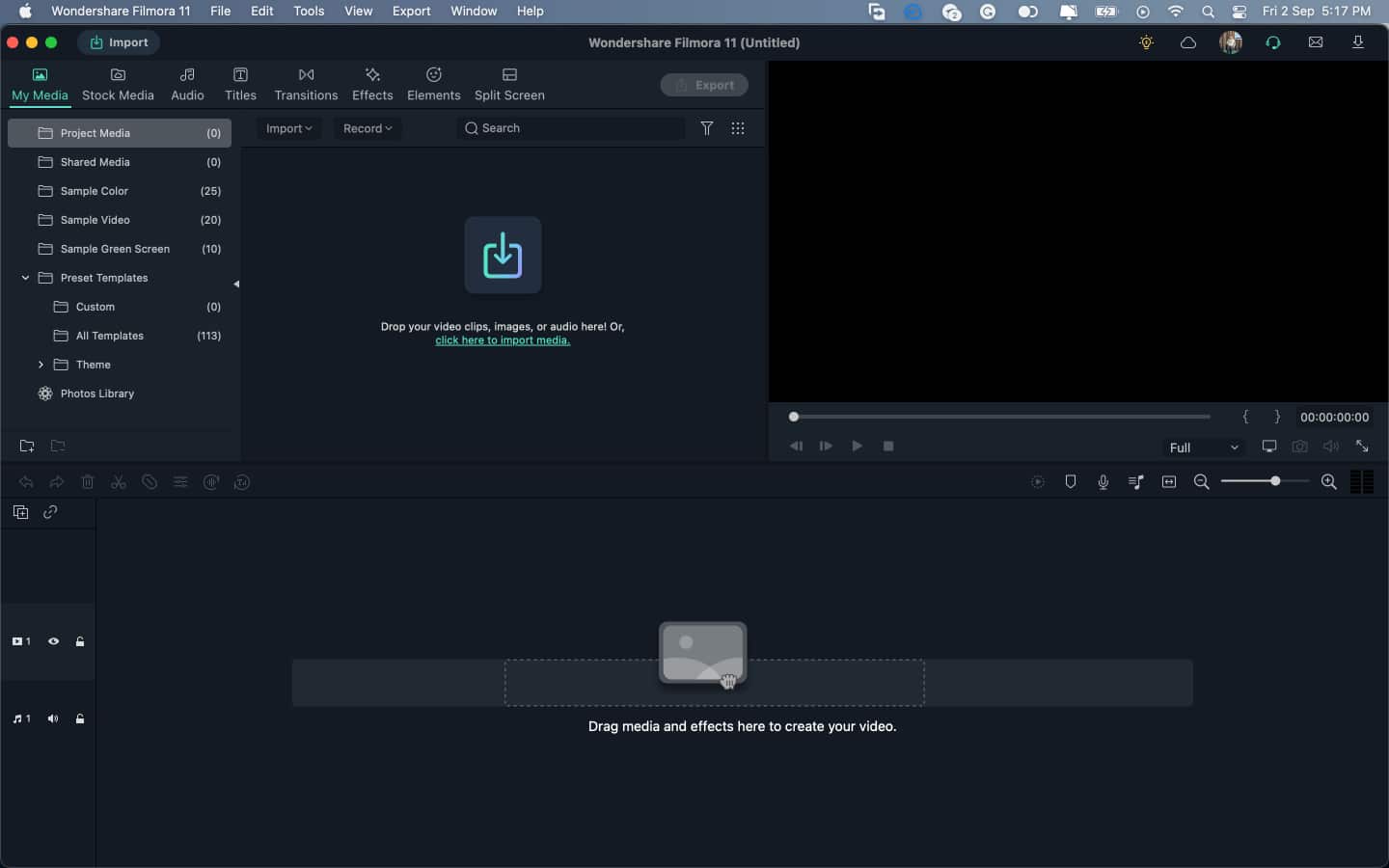Add a new folder in media panel
The width and height of the screenshot is (1389, 868).
(x=27, y=446)
